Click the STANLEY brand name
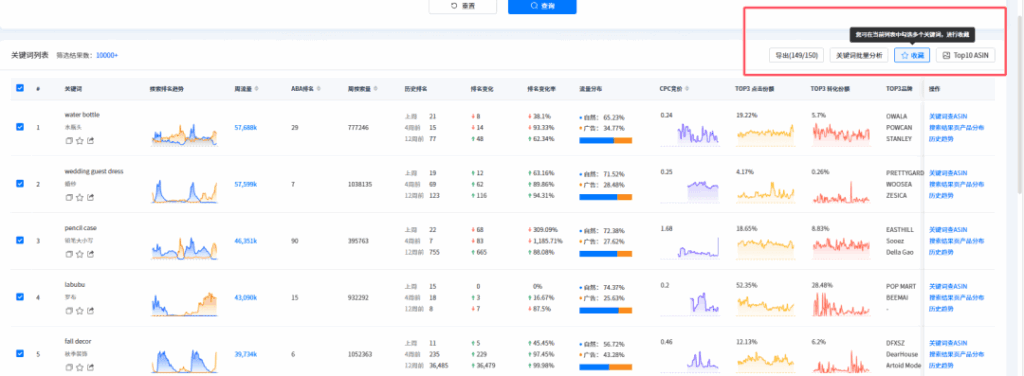 point(899,138)
